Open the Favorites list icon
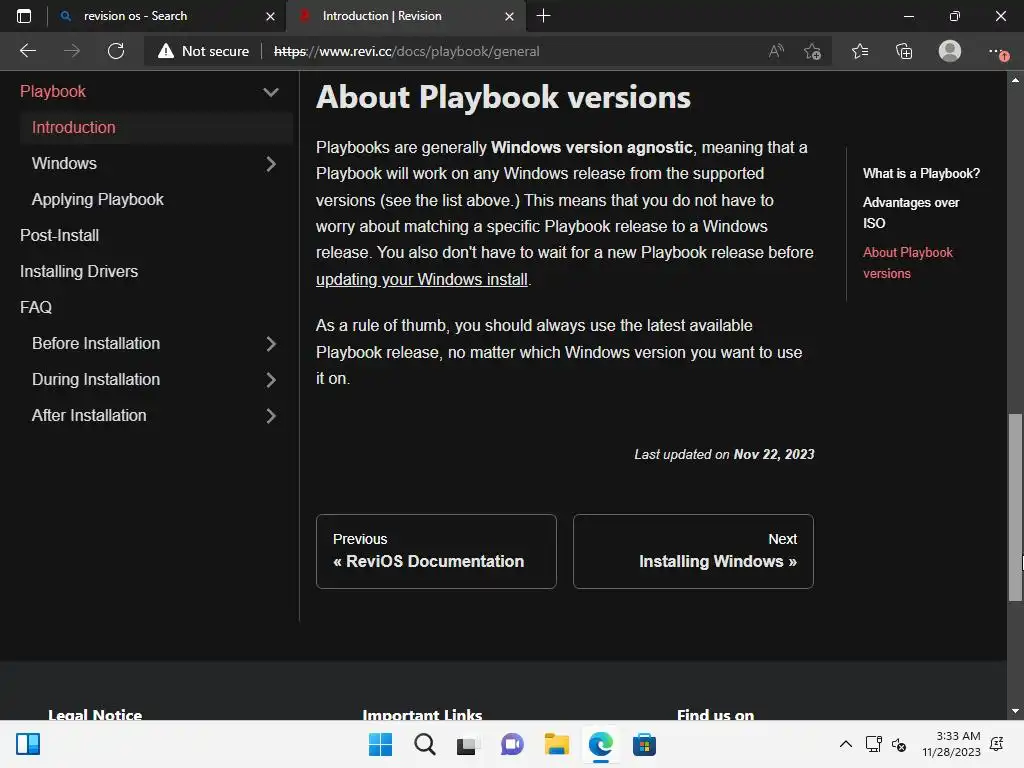Screen dimensions: 1024x768 860,51
